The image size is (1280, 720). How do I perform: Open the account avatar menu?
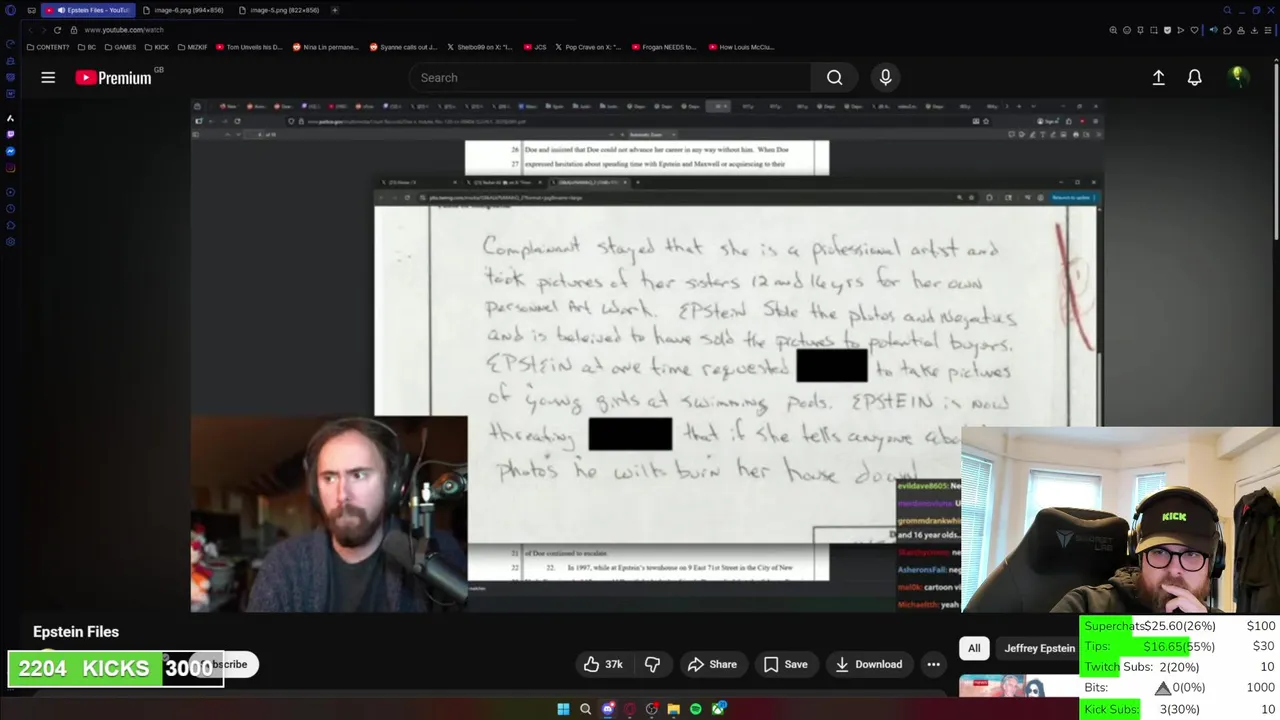click(1237, 77)
